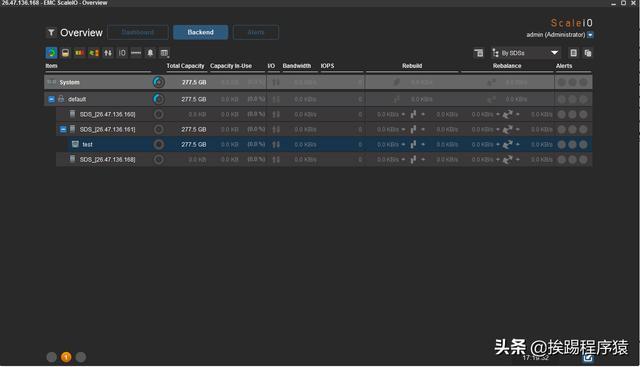Select the default protection domain row

[318, 99]
